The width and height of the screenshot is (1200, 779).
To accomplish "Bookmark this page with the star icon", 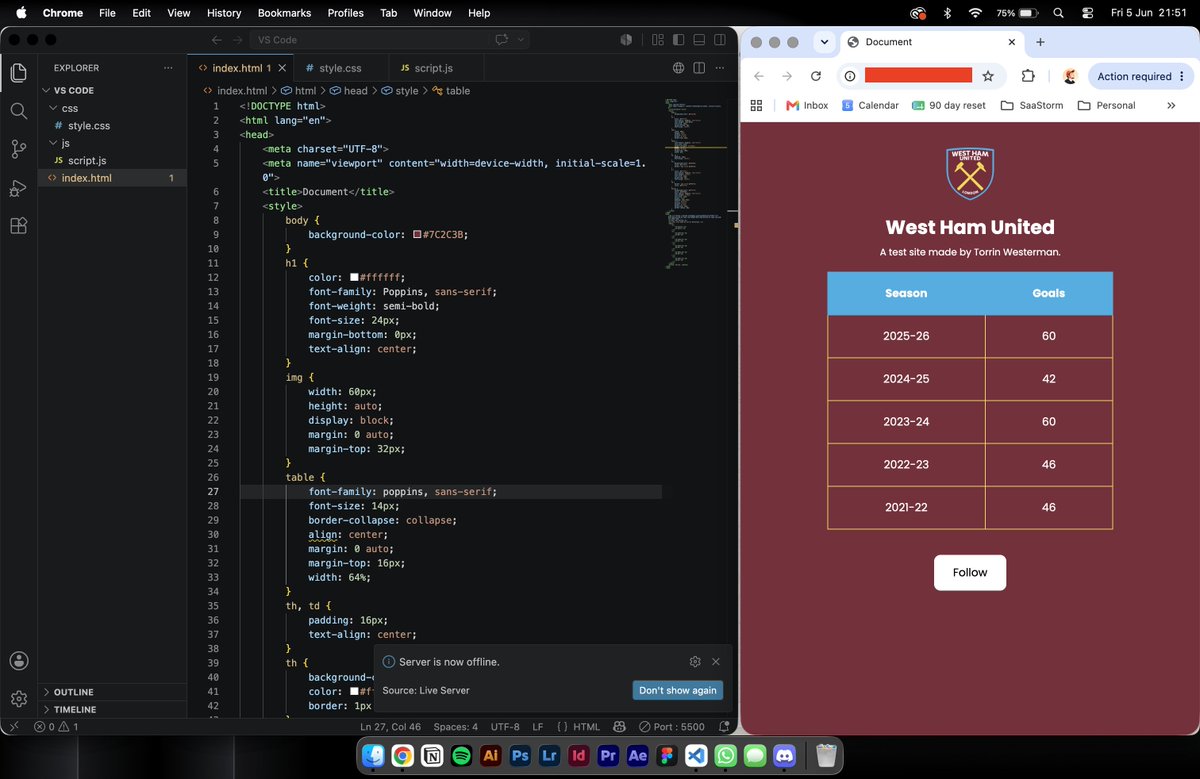I will click(988, 76).
